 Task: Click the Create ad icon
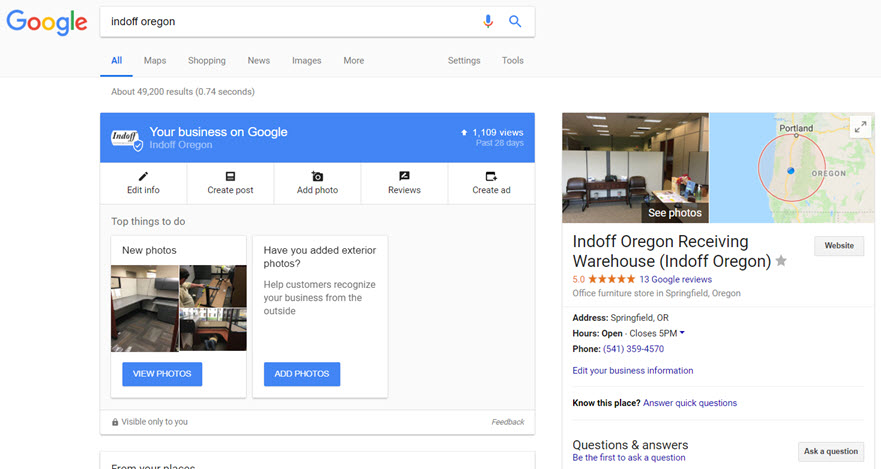click(x=491, y=176)
